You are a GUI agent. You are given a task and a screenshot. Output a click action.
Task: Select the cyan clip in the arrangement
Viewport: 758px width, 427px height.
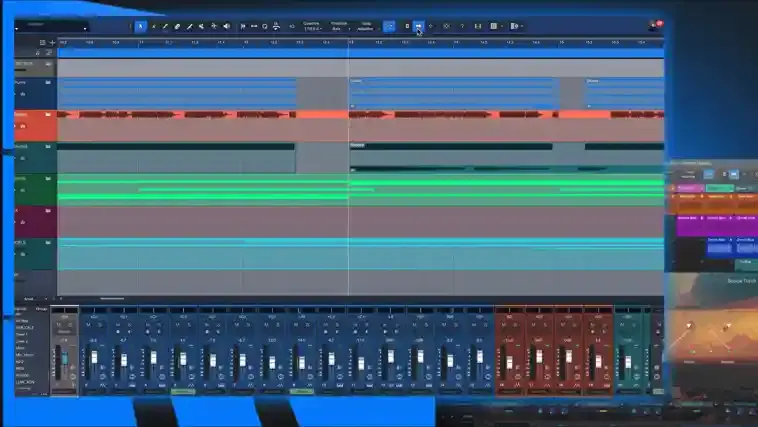[x=361, y=254]
